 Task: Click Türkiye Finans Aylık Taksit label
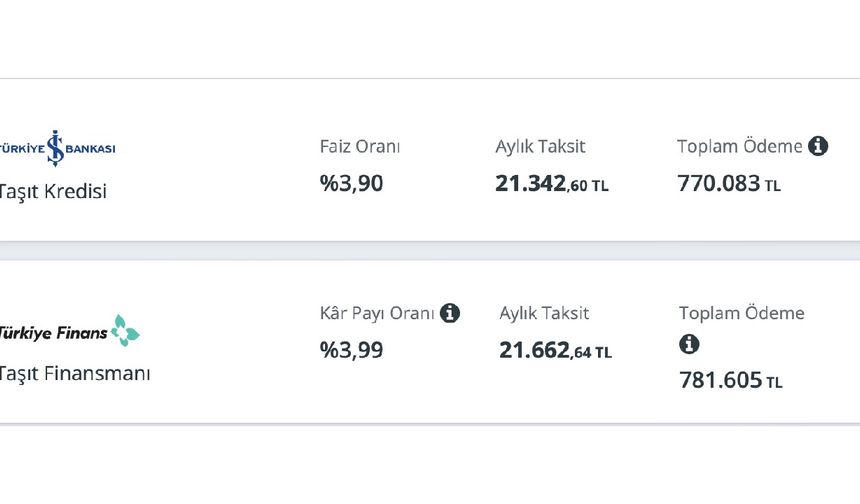pos(544,313)
